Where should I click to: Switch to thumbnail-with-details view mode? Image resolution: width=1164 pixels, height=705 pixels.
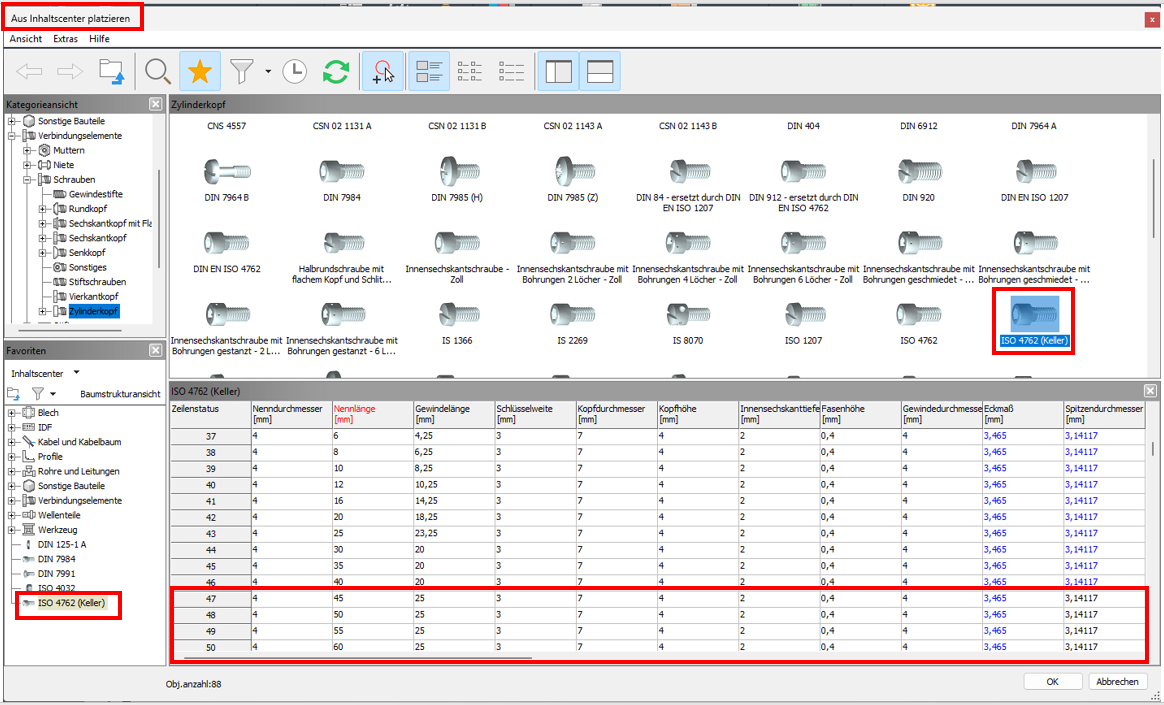click(429, 71)
